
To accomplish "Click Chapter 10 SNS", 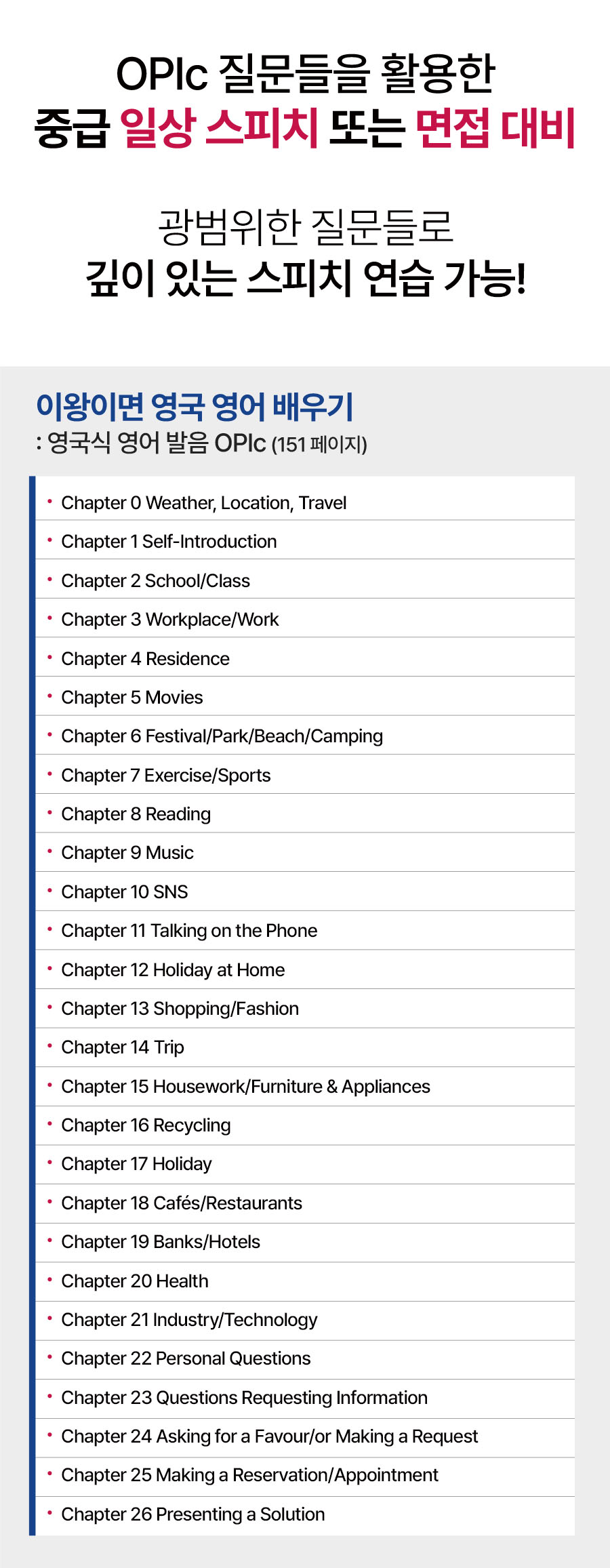I will (x=124, y=892).
